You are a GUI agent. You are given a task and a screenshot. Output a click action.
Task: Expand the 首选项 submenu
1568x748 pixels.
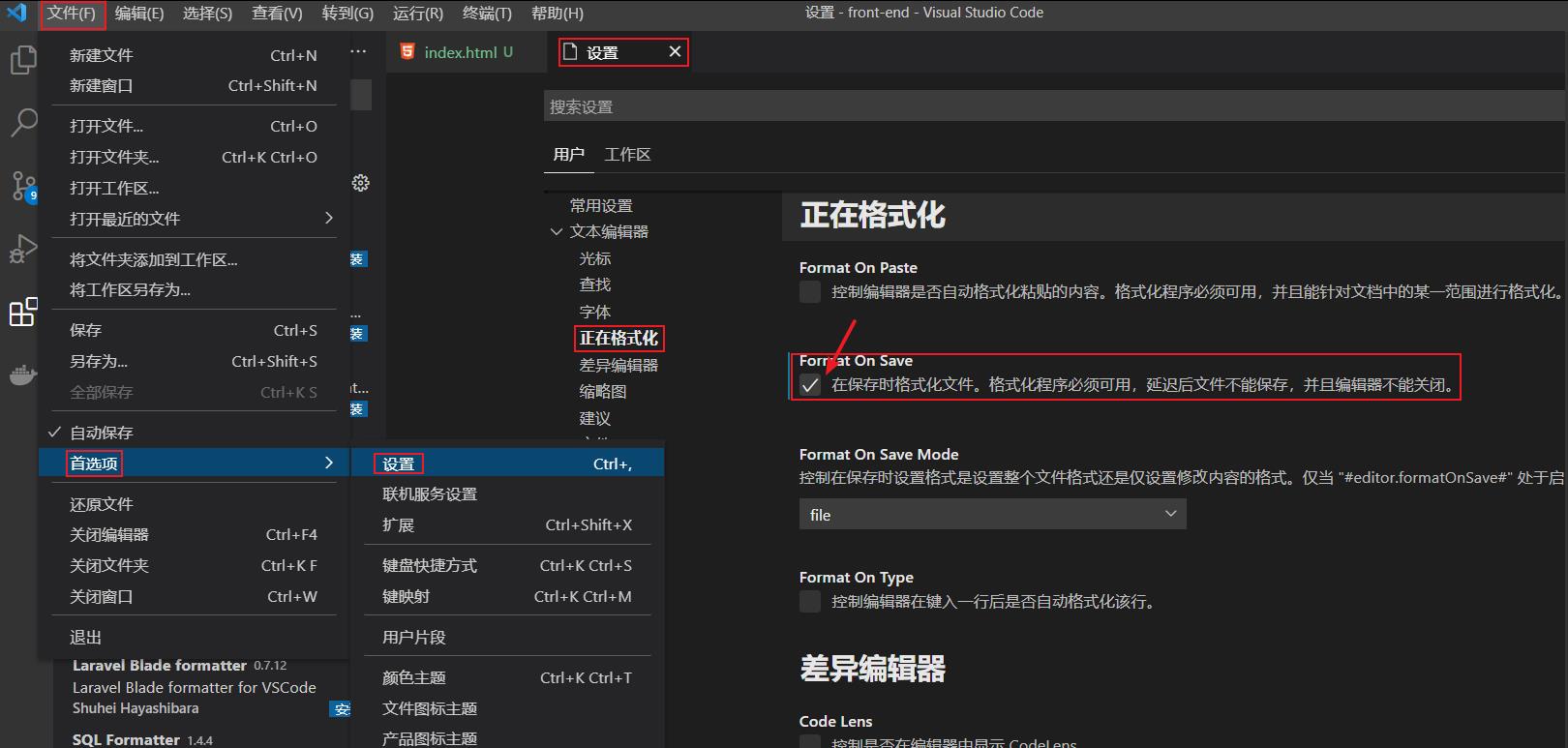click(194, 464)
